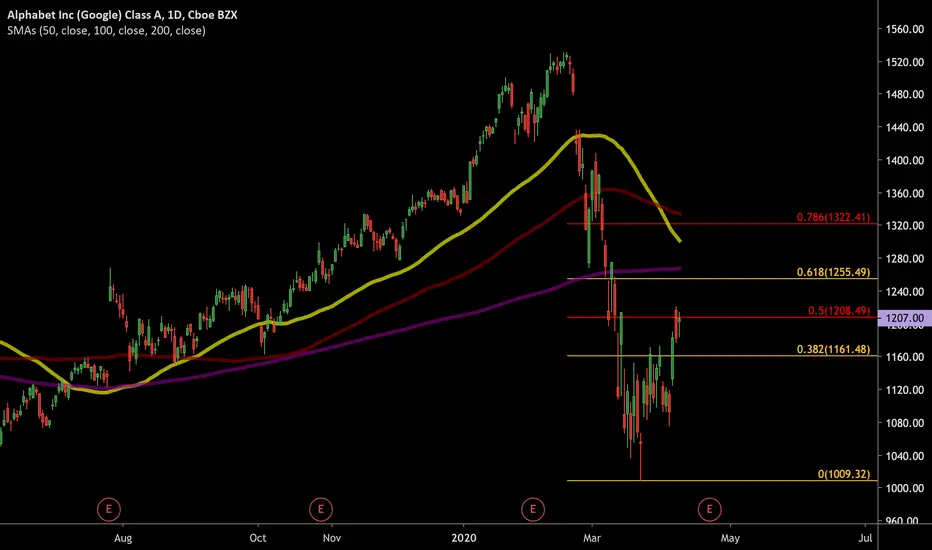
Task: Click the Oct label on time axis
Action: coord(258,538)
